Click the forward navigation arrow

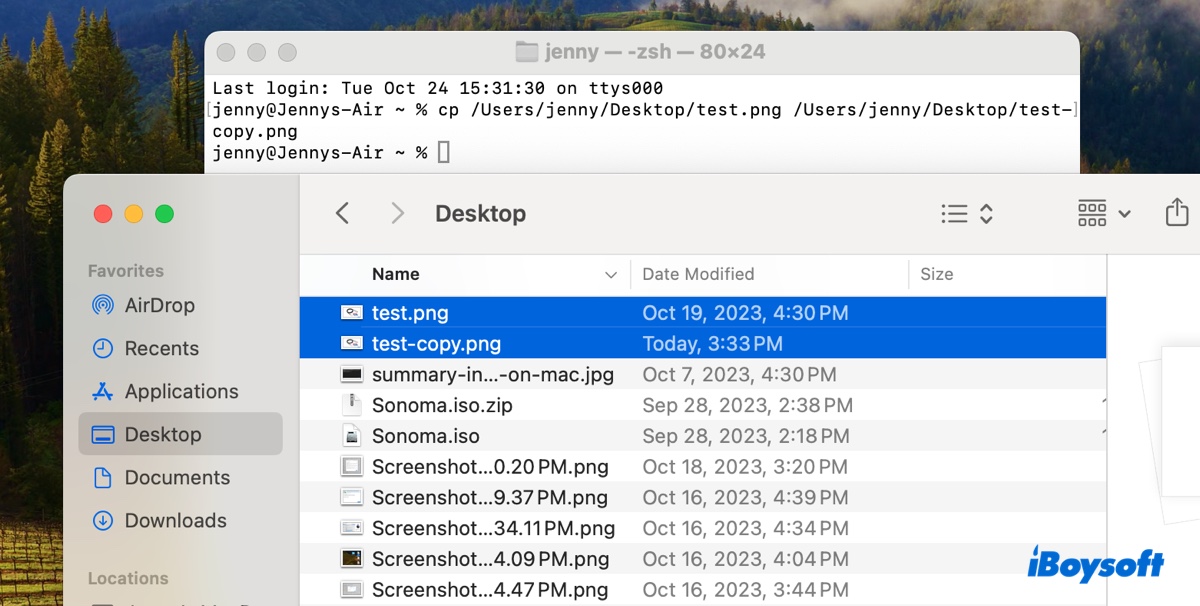(397, 213)
